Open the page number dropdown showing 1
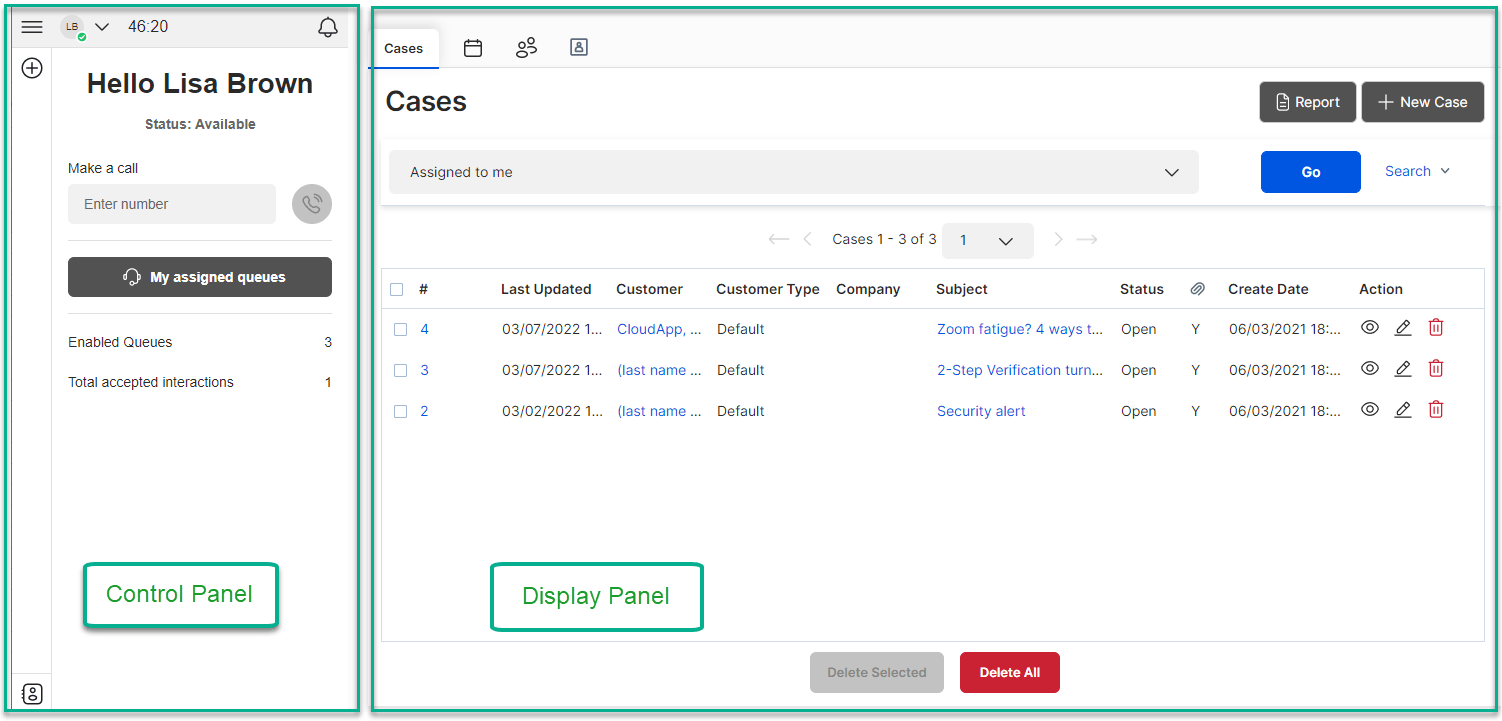This screenshot has width=1502, height=721. pos(988,240)
